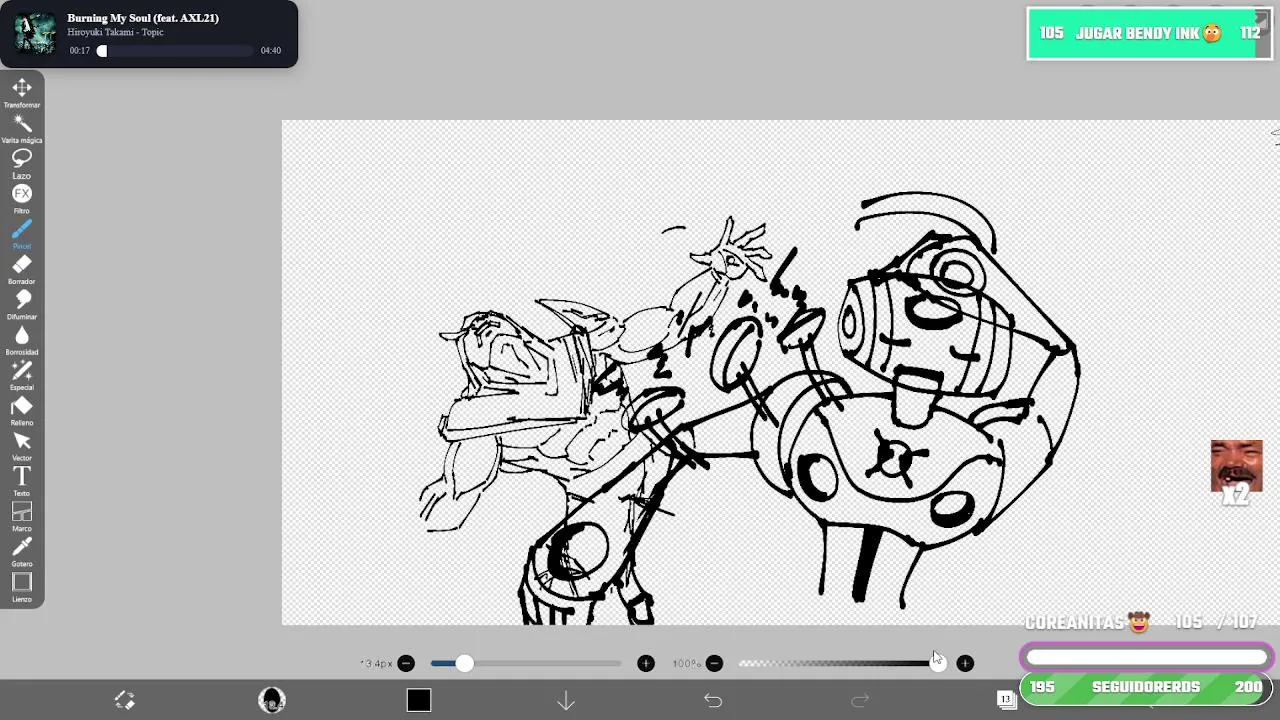Screen dimensions: 1280x720
Task: Select the Varita mágica tool
Action: coord(21,128)
